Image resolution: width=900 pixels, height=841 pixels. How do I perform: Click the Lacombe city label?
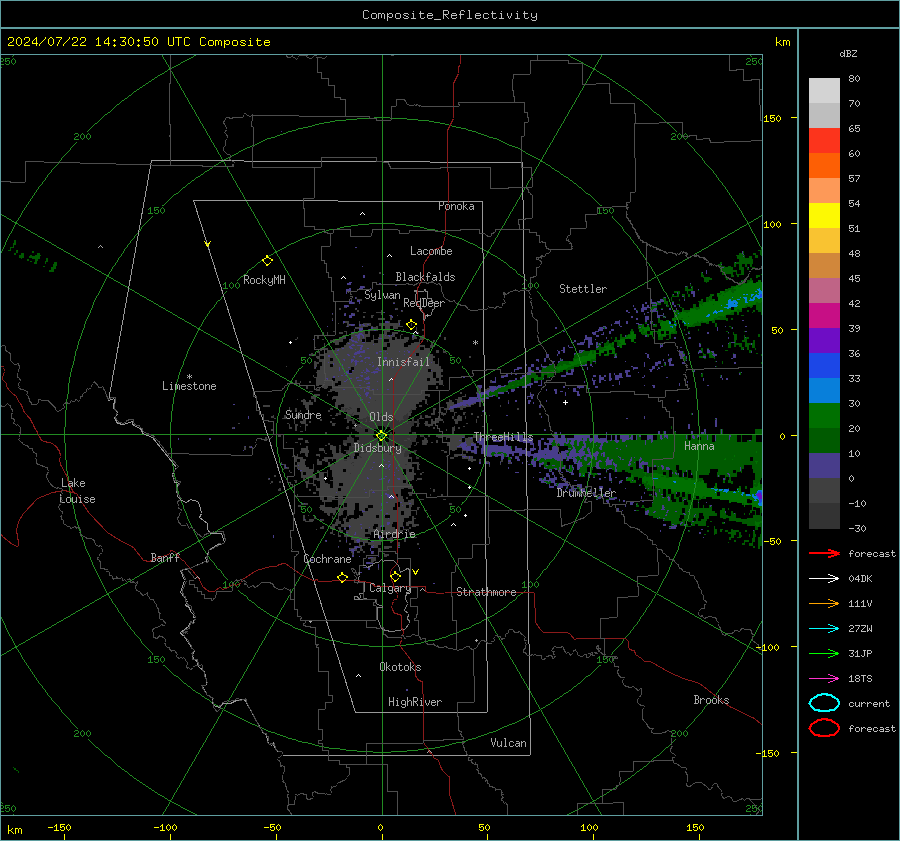tap(431, 251)
